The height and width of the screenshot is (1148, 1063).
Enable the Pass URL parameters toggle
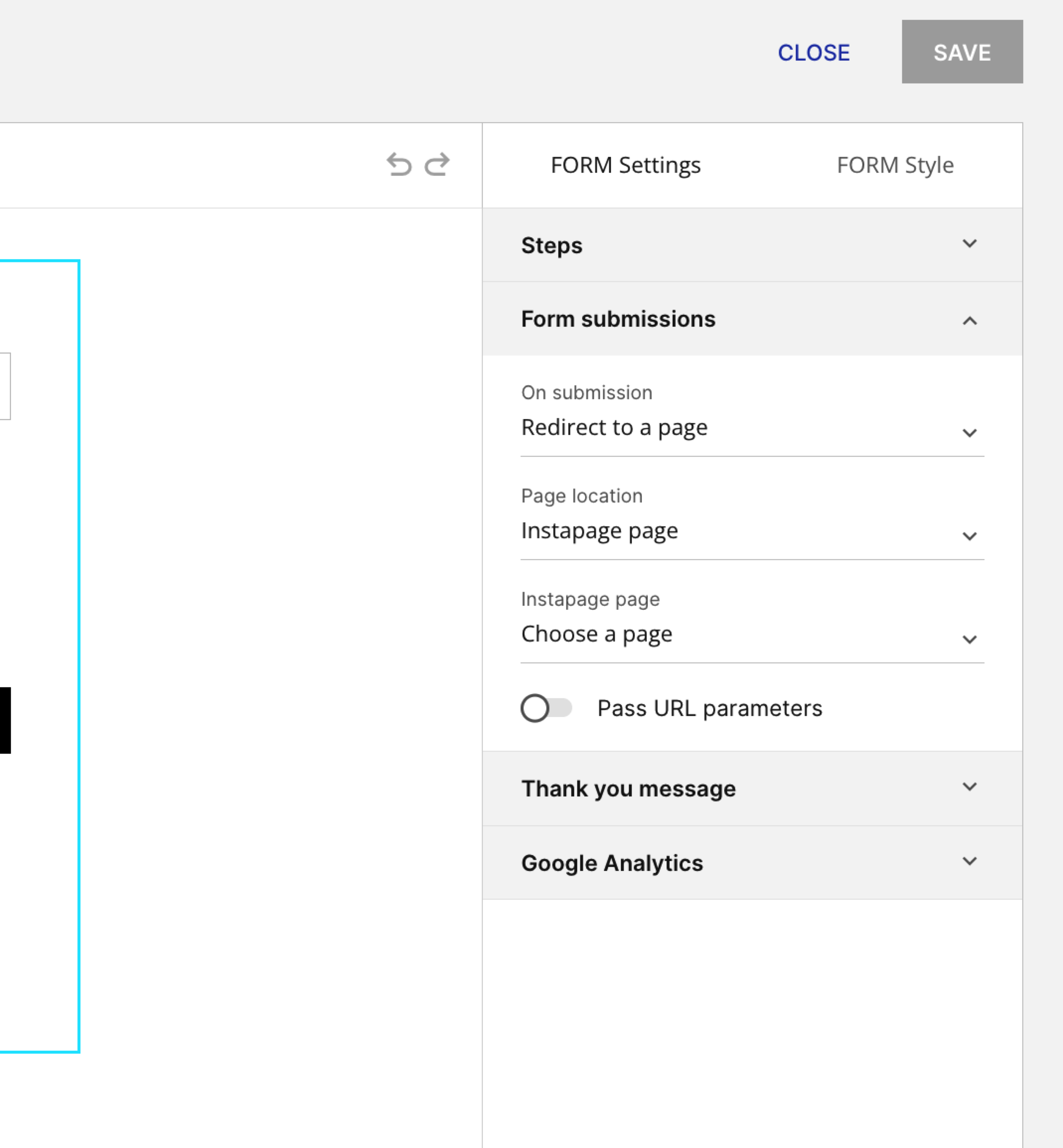546,708
